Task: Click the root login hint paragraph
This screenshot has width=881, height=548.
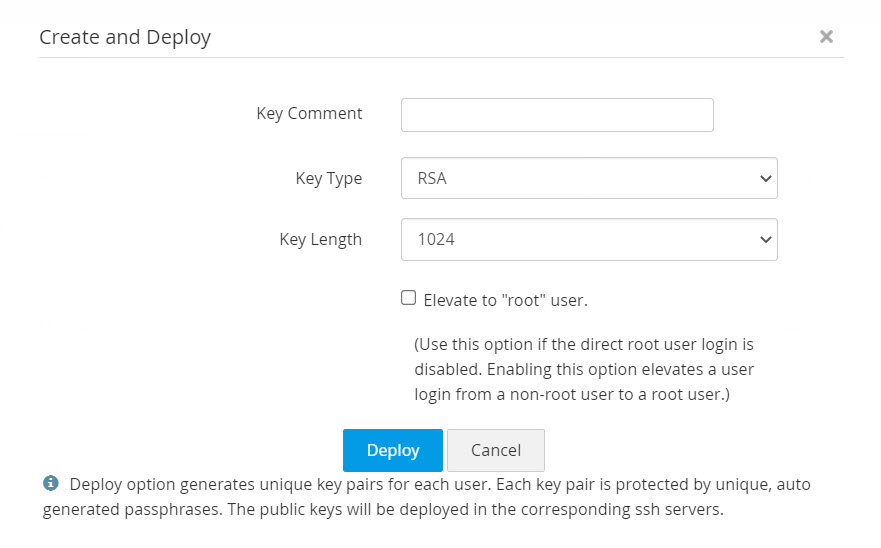Action: 585,369
